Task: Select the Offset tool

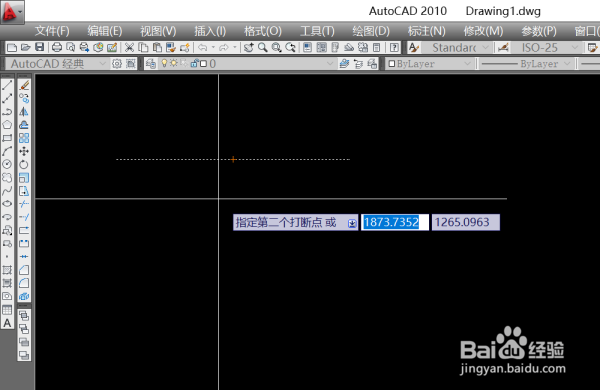Action: pos(24,125)
